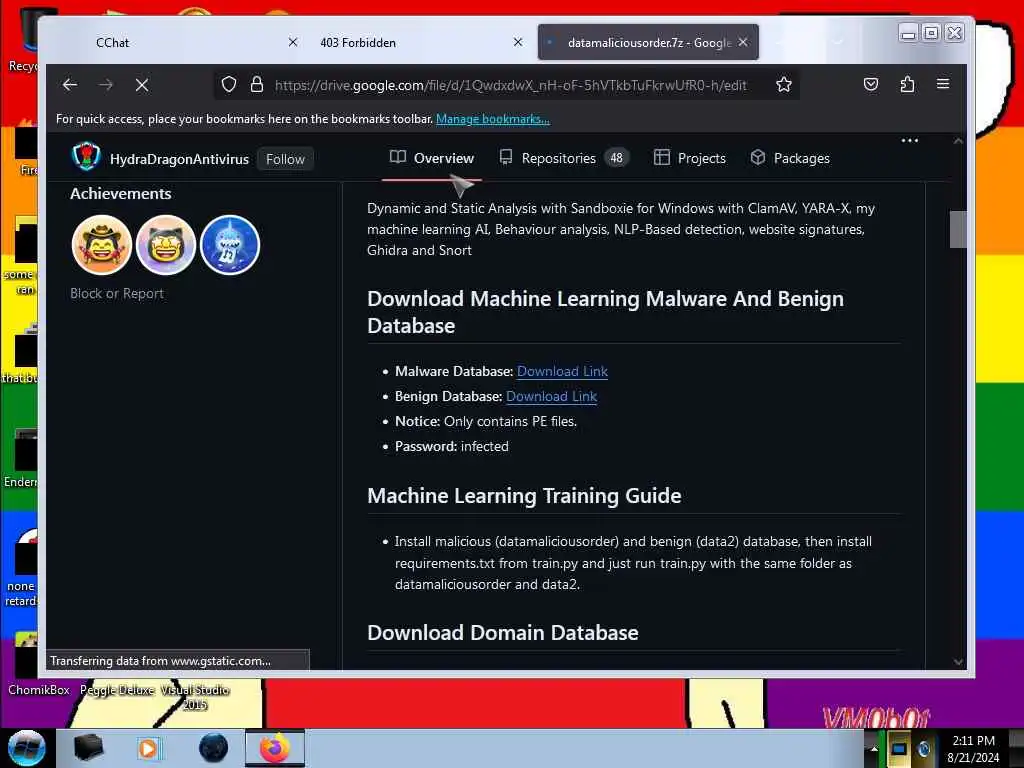Bookmark this page with the star
This screenshot has height=768, width=1024.
[784, 84]
